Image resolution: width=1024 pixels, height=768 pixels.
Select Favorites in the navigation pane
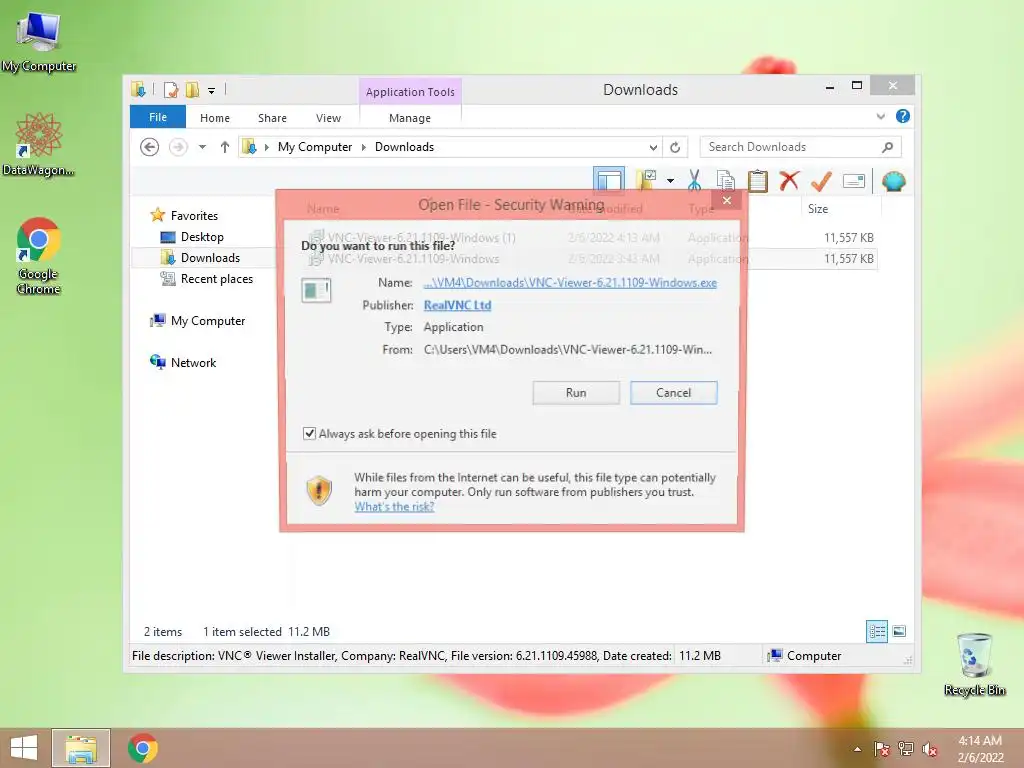[194, 216]
